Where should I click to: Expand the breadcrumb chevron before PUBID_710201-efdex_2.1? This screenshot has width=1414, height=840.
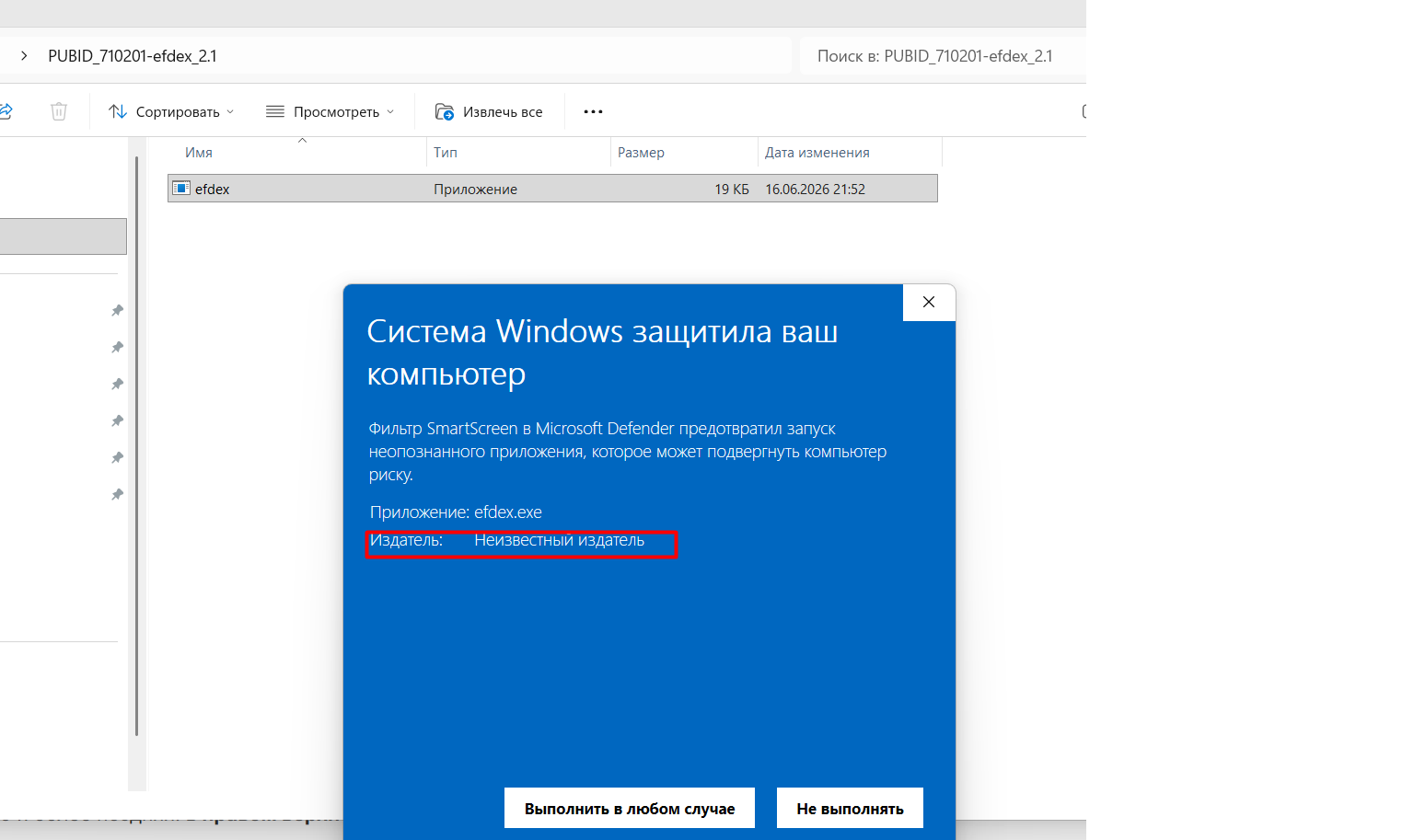24,56
